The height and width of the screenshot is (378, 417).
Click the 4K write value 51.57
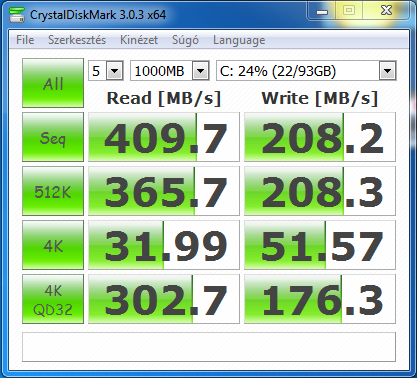pyautogui.click(x=320, y=245)
